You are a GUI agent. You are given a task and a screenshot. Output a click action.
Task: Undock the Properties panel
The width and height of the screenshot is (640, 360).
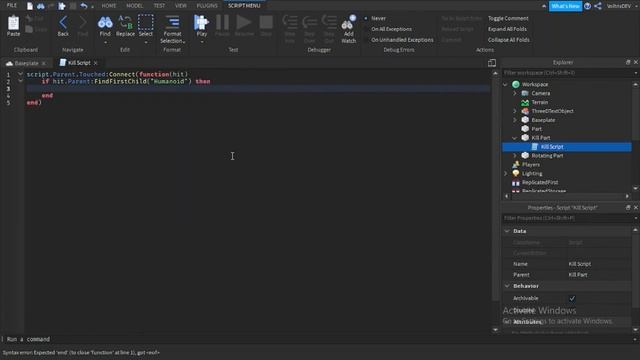pyautogui.click(x=628, y=208)
